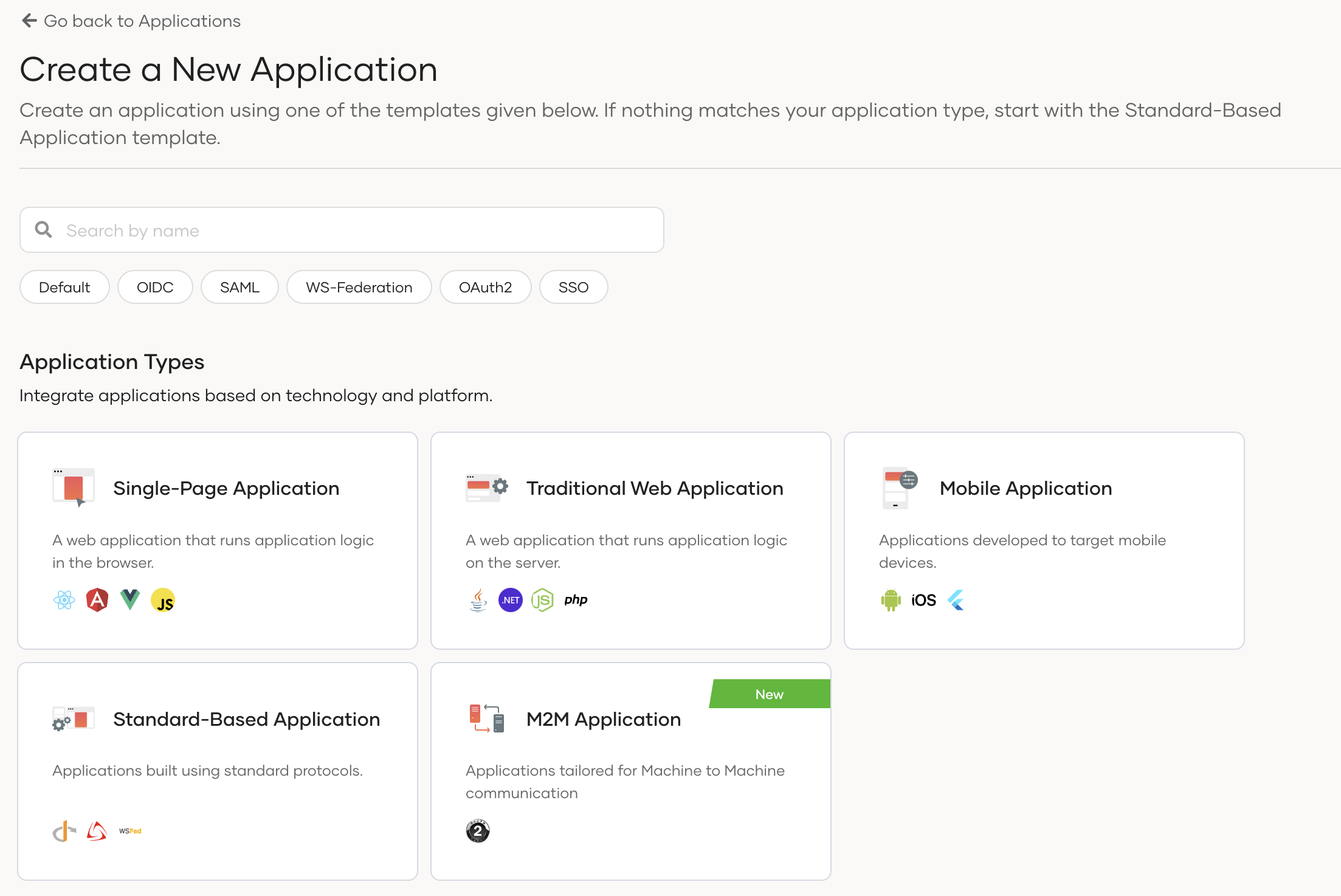Viewport: 1341px width, 896px height.
Task: Click the OAuth 2 badge icon
Action: [x=478, y=831]
